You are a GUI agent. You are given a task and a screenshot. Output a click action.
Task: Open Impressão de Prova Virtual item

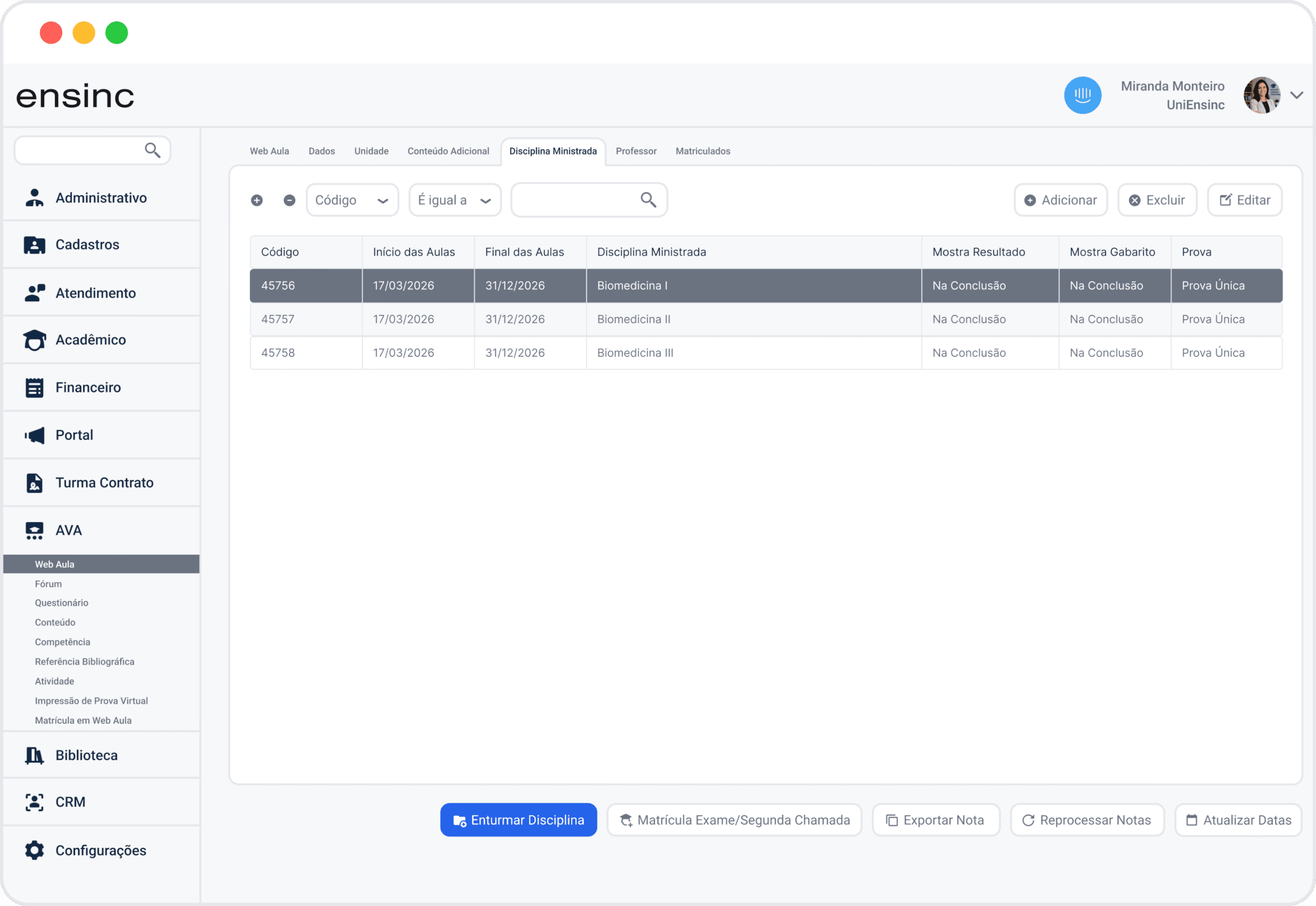[92, 700]
